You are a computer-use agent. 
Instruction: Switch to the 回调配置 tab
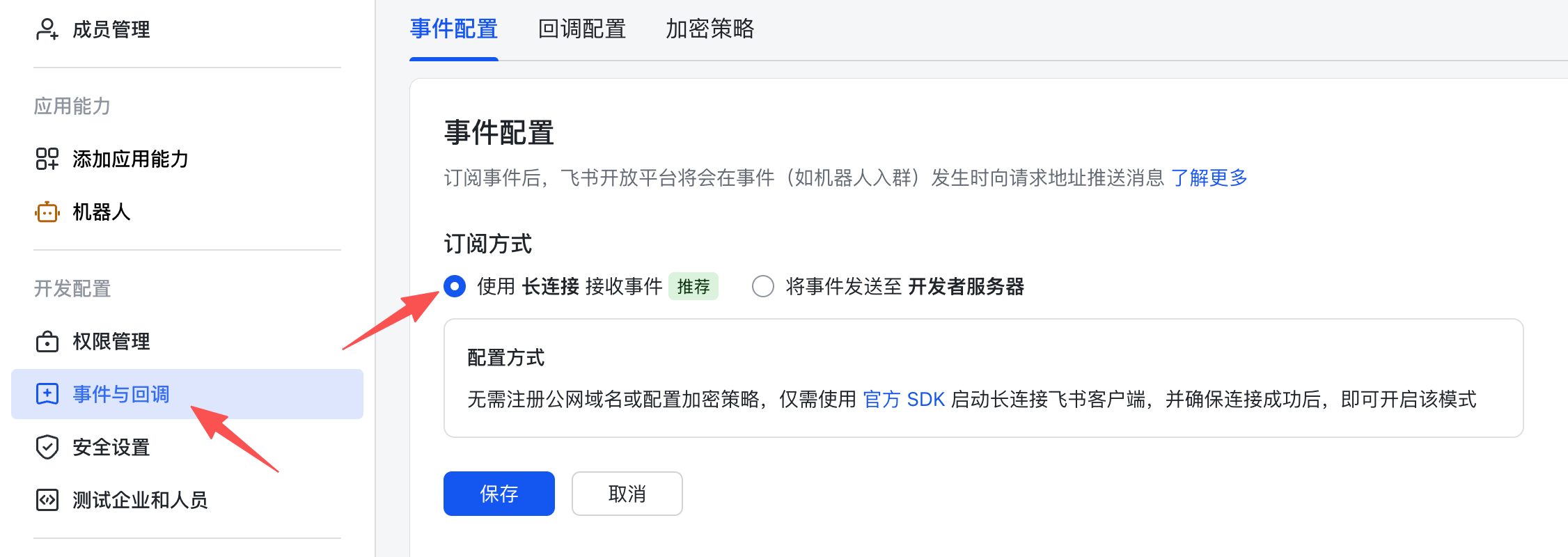[x=581, y=29]
